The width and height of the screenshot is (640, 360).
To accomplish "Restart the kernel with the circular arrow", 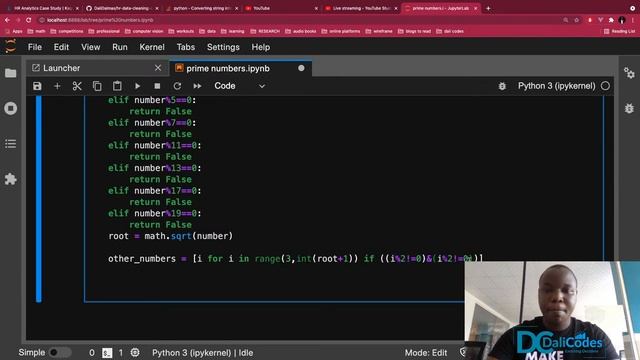I will click(177, 86).
